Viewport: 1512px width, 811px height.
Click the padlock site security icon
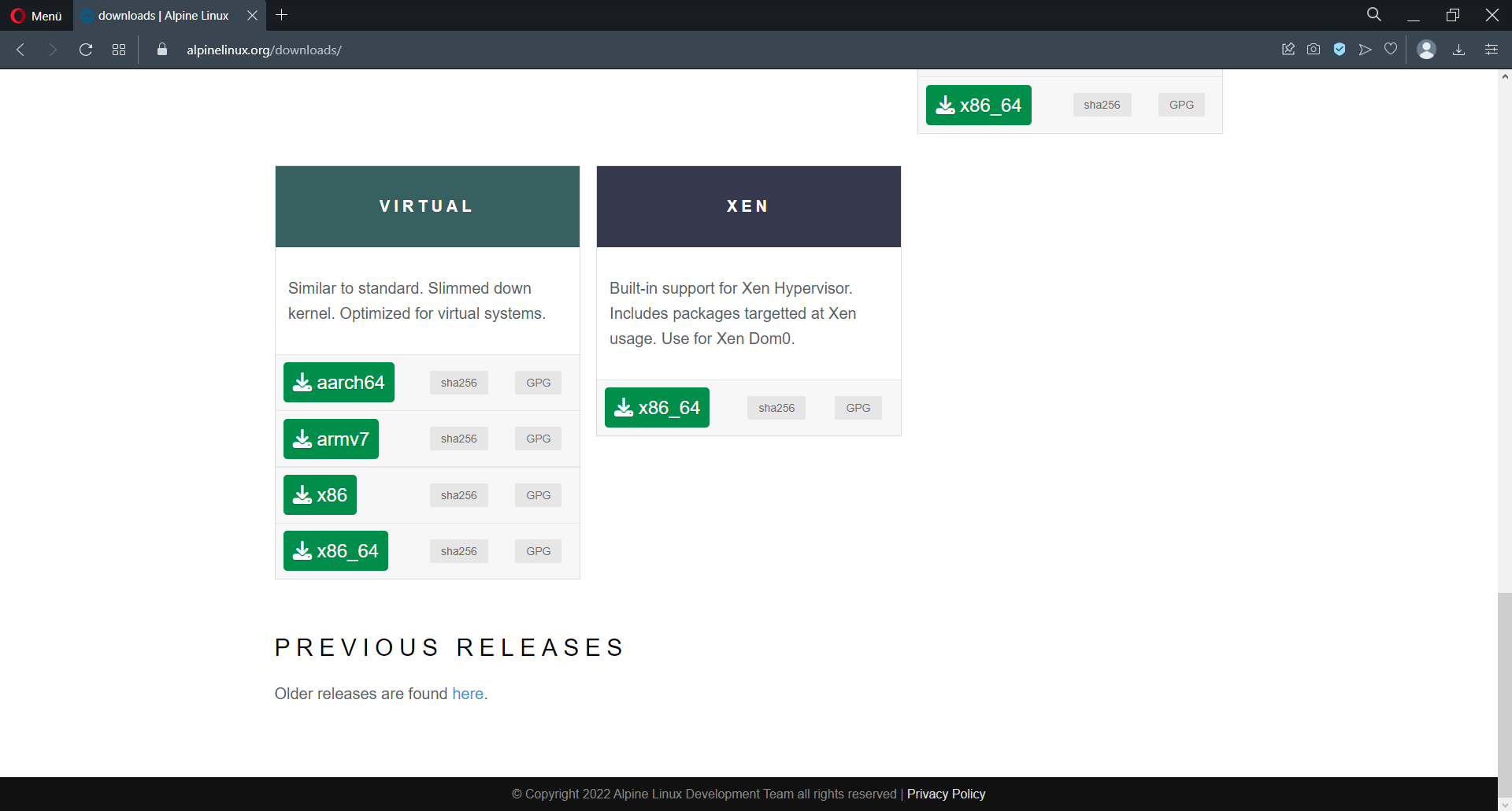click(162, 50)
